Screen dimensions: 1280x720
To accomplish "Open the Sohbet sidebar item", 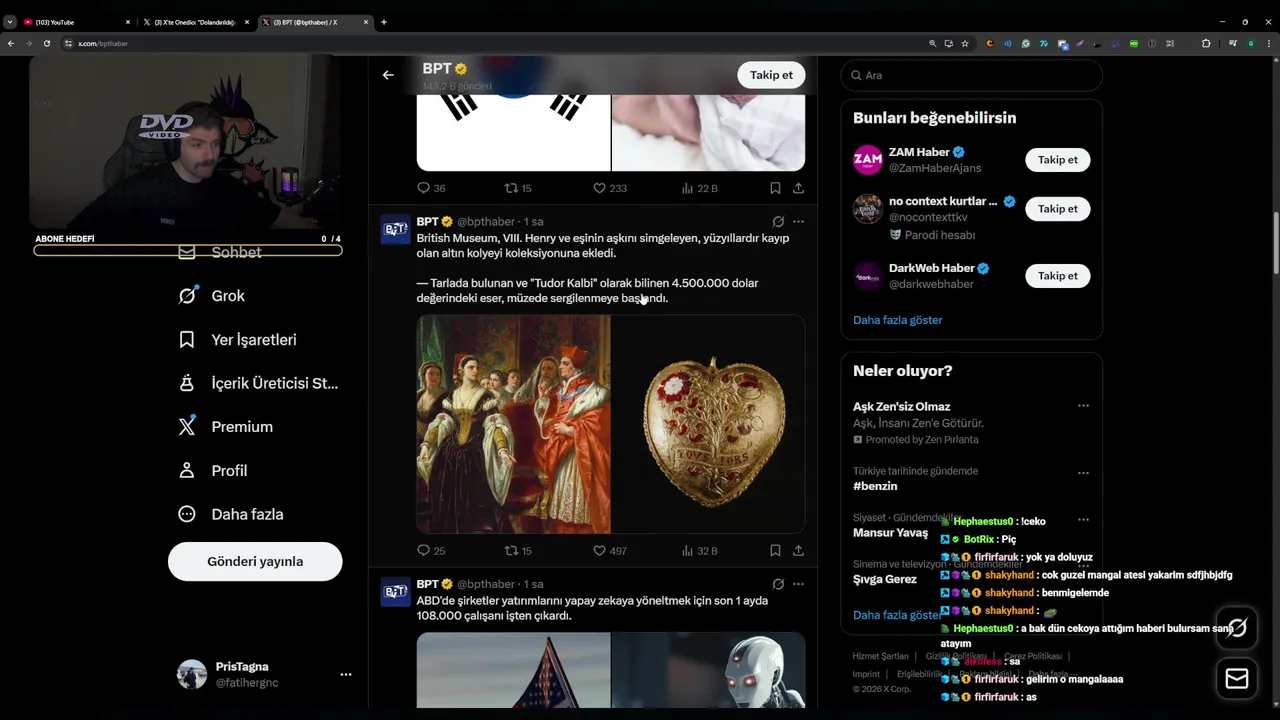I will pos(220,253).
